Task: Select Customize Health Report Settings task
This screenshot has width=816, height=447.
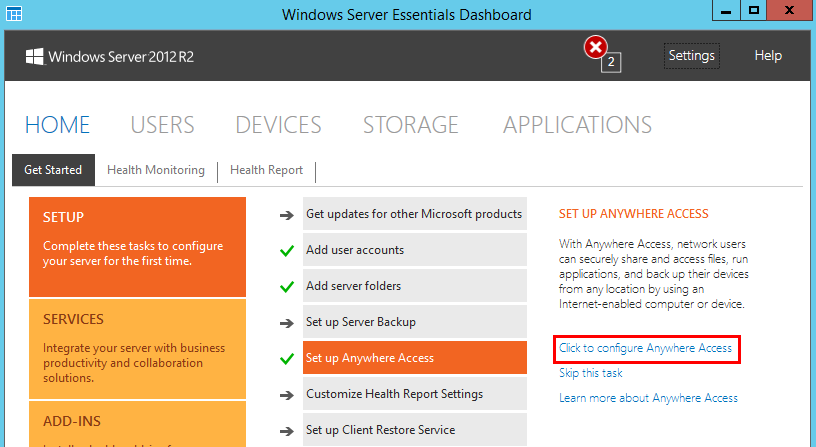Action: click(415, 393)
